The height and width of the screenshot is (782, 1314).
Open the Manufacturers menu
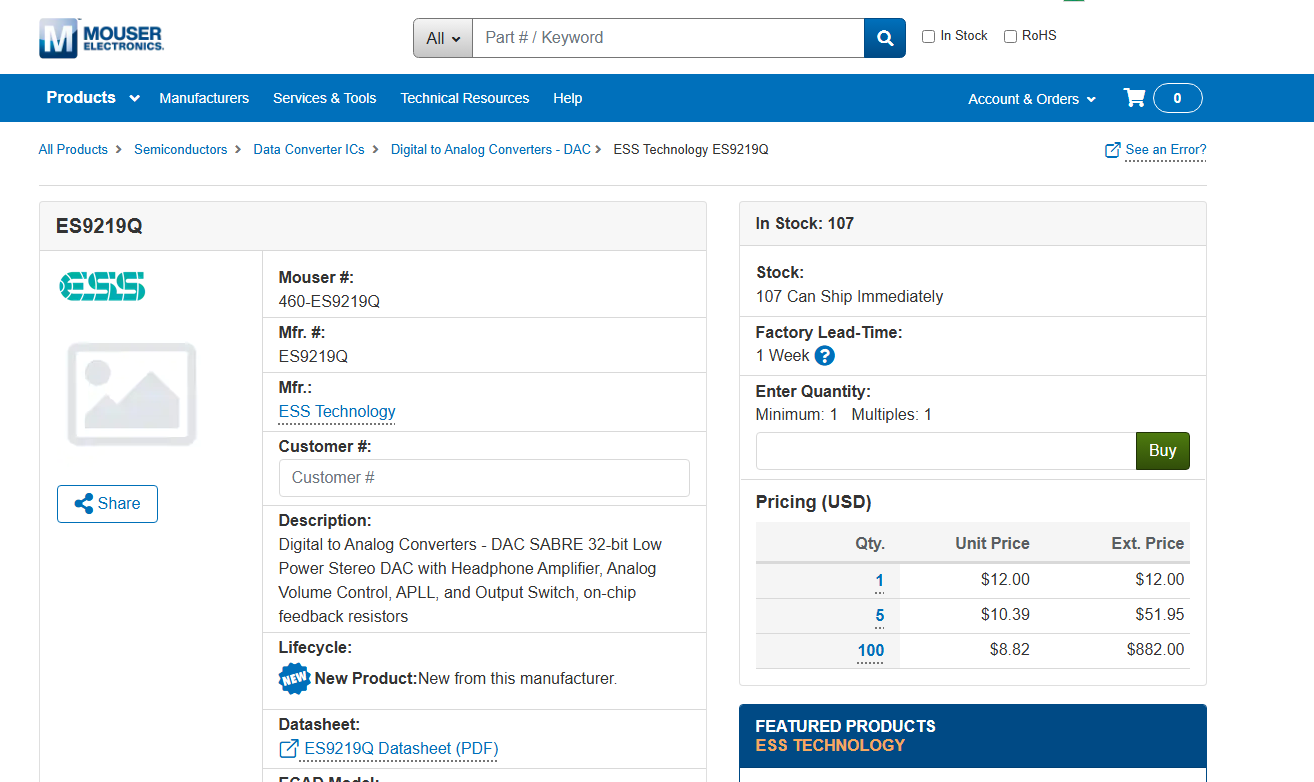click(204, 98)
